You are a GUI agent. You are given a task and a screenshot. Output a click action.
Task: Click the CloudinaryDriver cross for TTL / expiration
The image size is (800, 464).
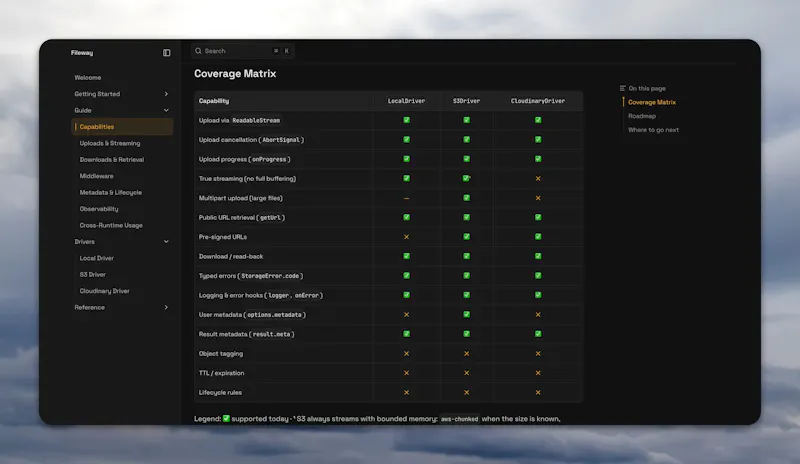click(x=538, y=373)
